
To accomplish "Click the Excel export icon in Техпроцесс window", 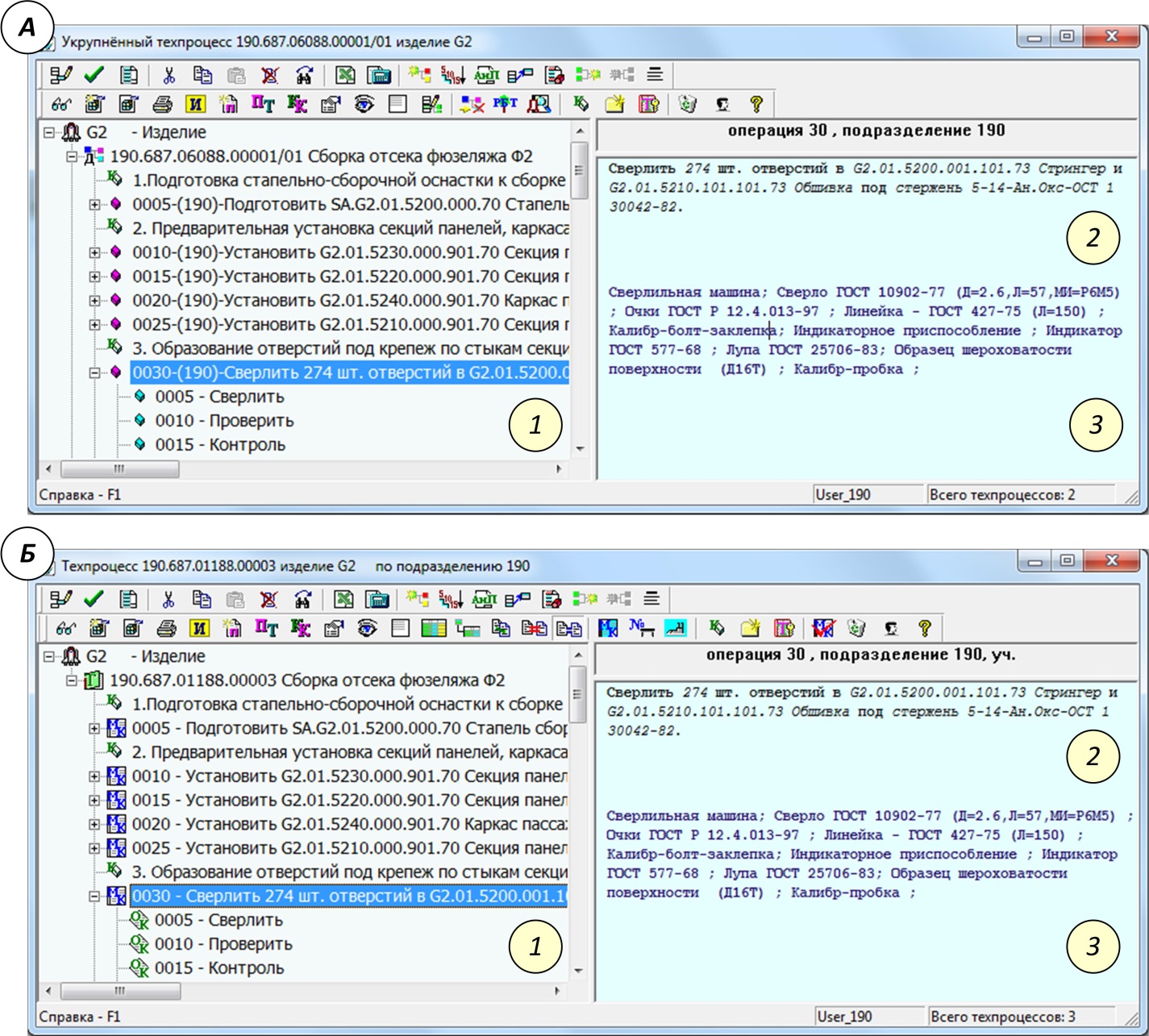I will click(x=343, y=599).
